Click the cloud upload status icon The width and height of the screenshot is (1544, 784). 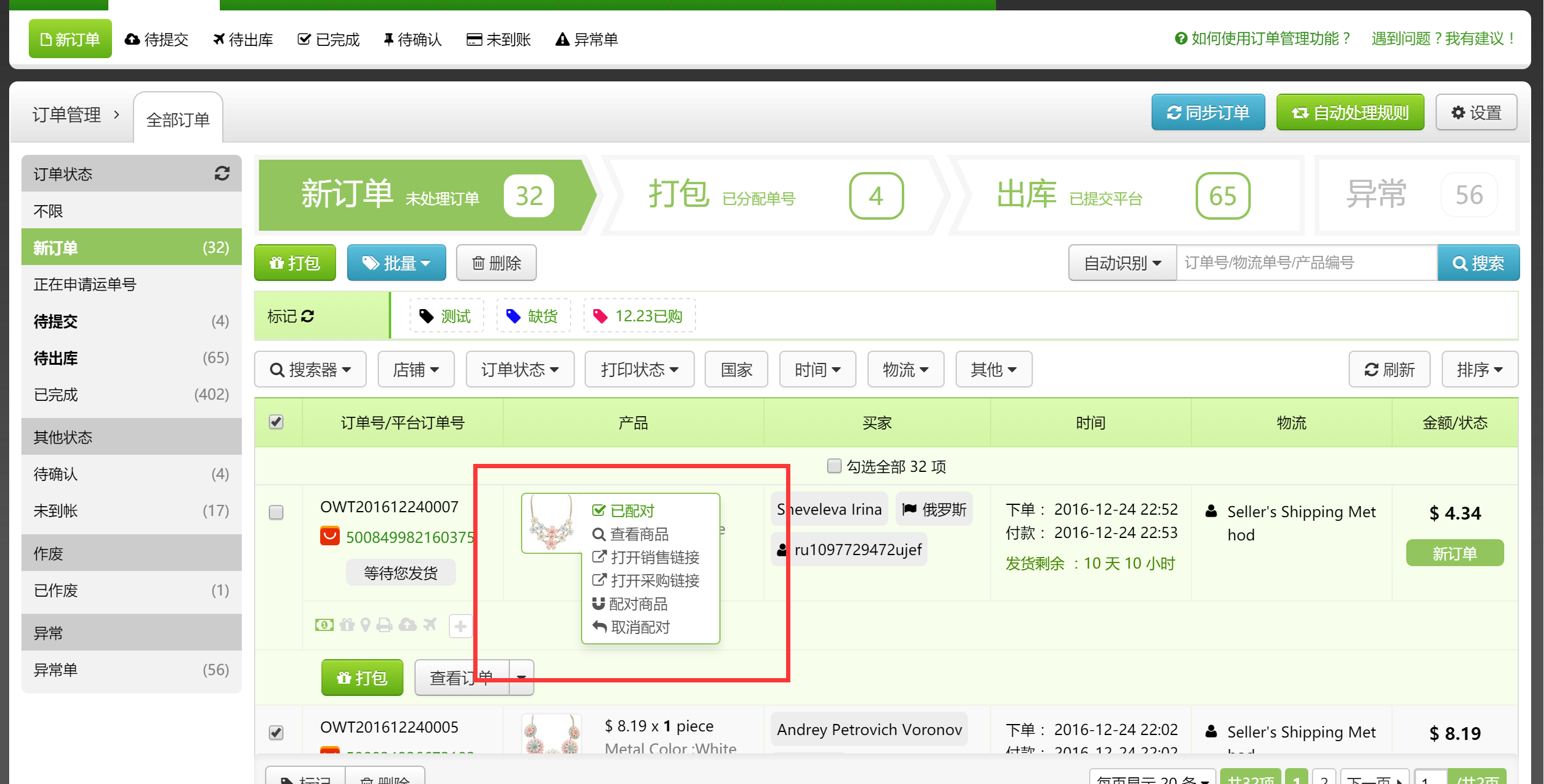(x=407, y=625)
